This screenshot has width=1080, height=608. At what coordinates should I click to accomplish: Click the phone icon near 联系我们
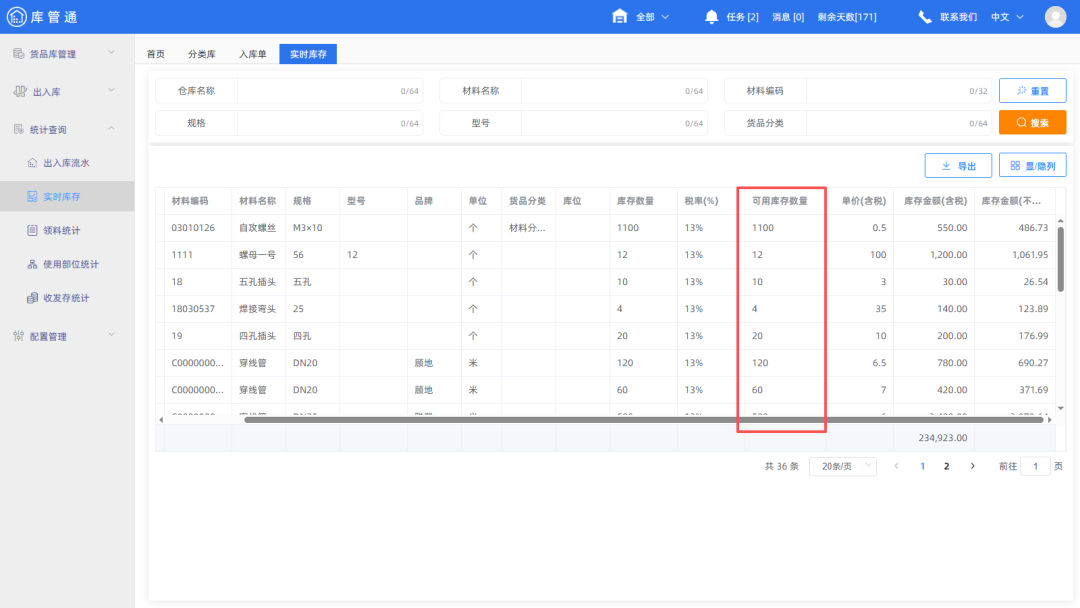[x=924, y=15]
